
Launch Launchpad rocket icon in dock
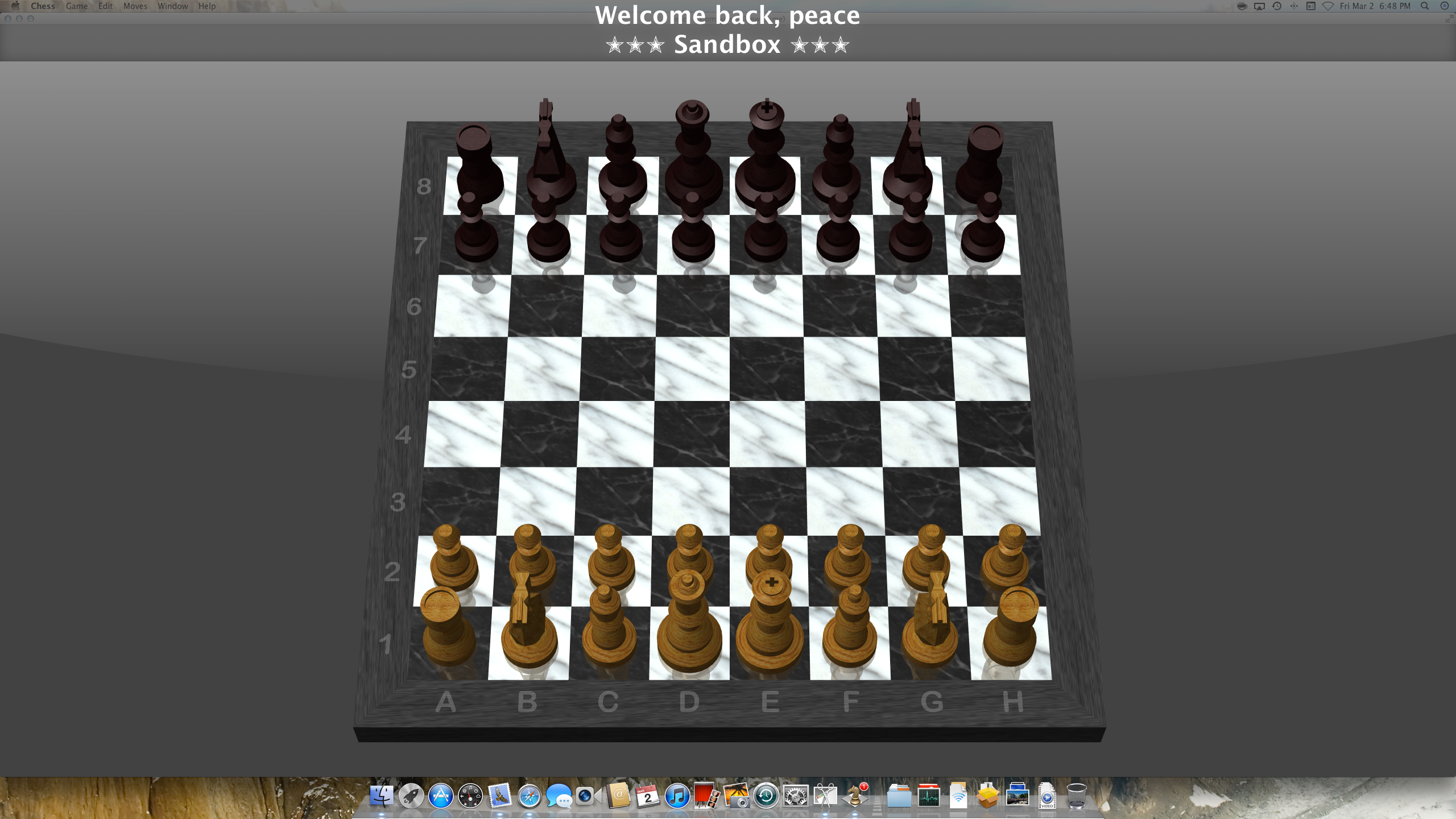(x=411, y=796)
